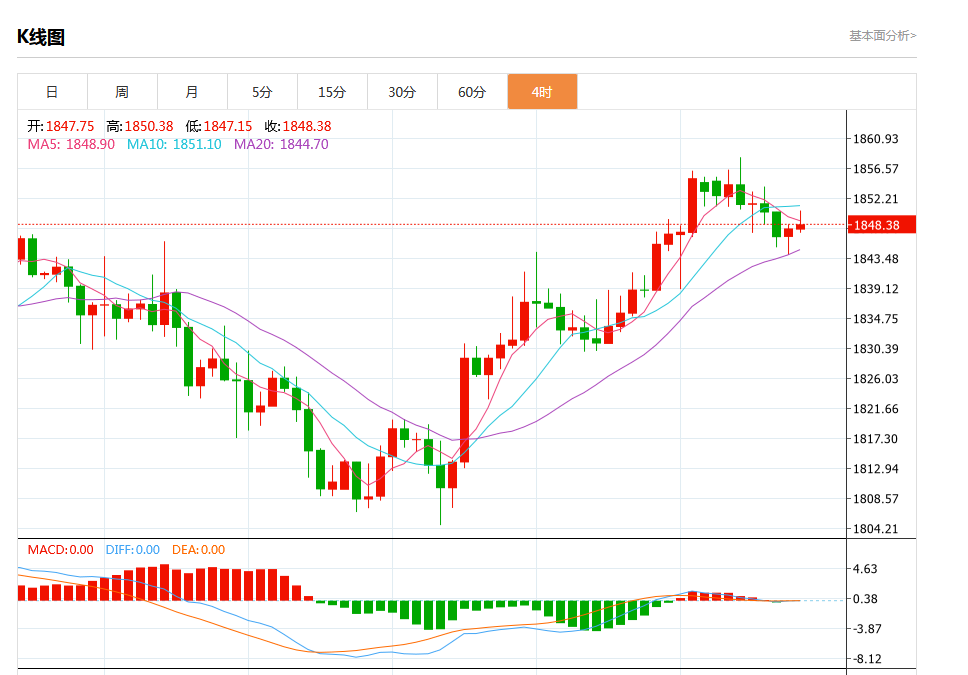968x675 pixels.
Task: Switch to the 日 daily chart tab
Action: click(x=52, y=92)
